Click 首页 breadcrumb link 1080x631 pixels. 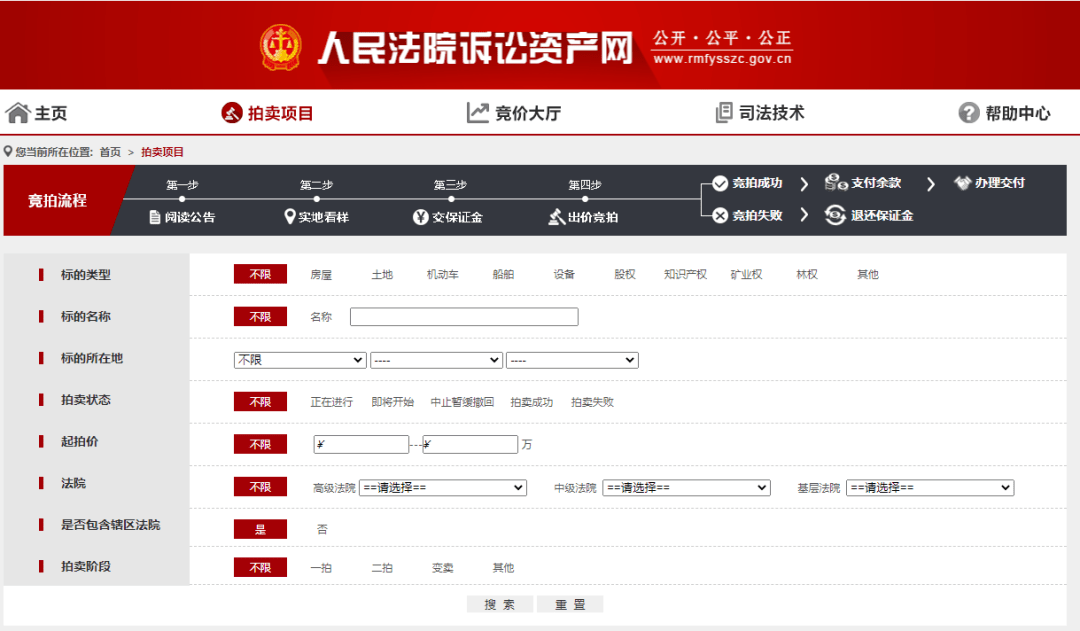pos(110,152)
